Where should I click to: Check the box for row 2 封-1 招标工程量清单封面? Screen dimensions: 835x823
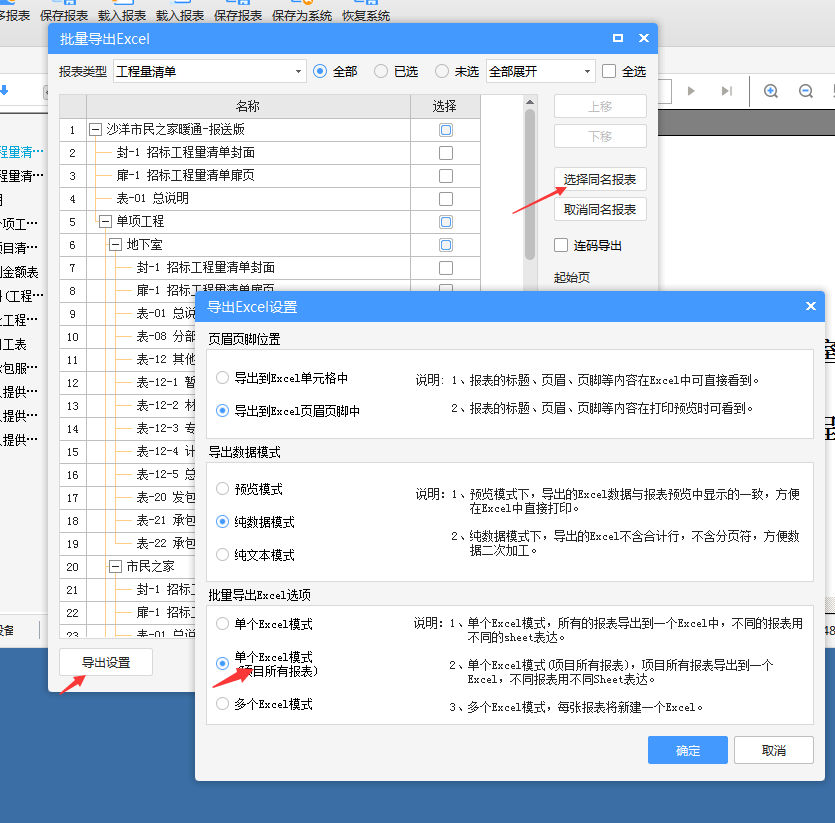446,153
